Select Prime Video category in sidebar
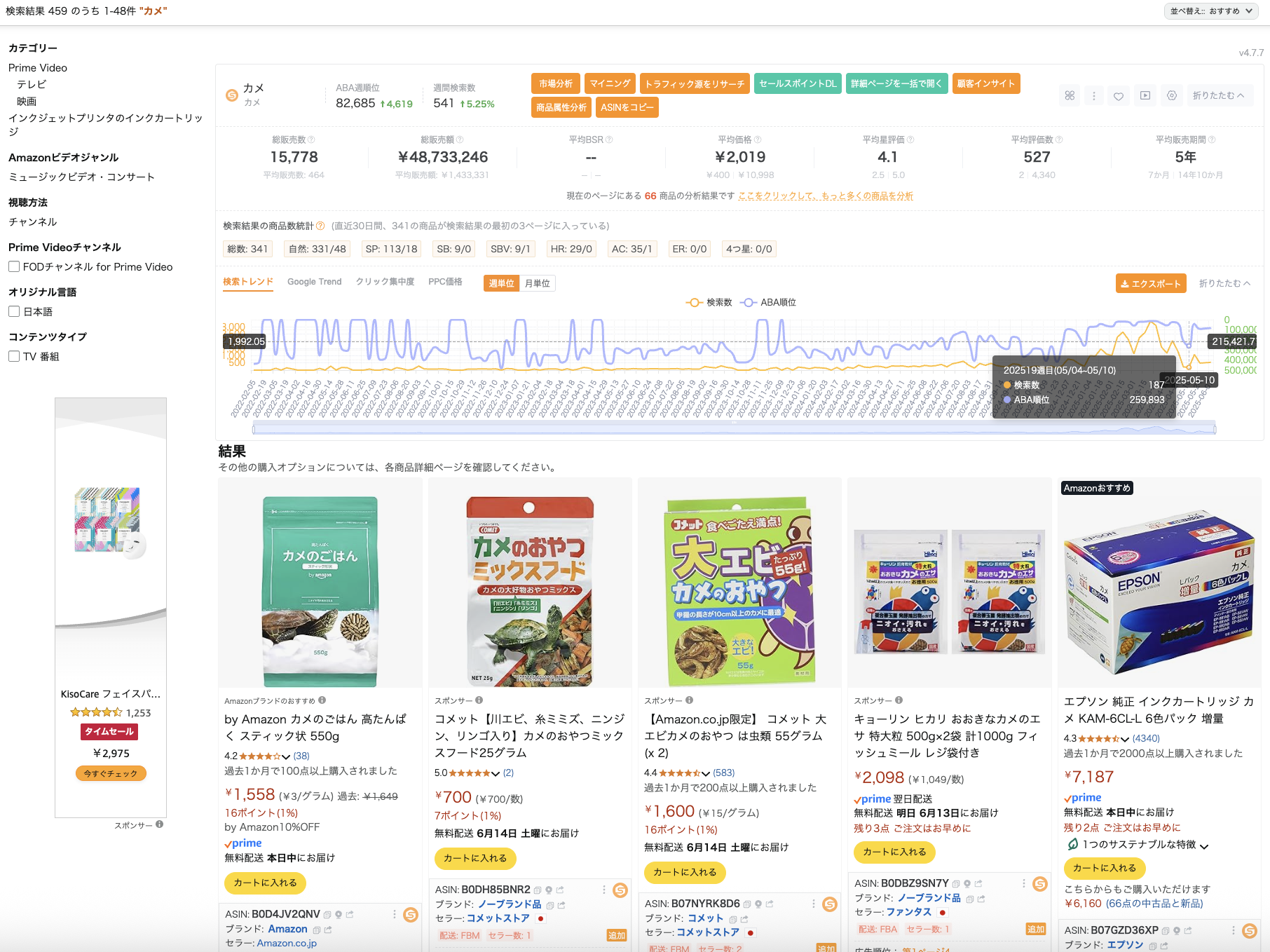Viewport: 1270px width, 952px height. pos(38,67)
